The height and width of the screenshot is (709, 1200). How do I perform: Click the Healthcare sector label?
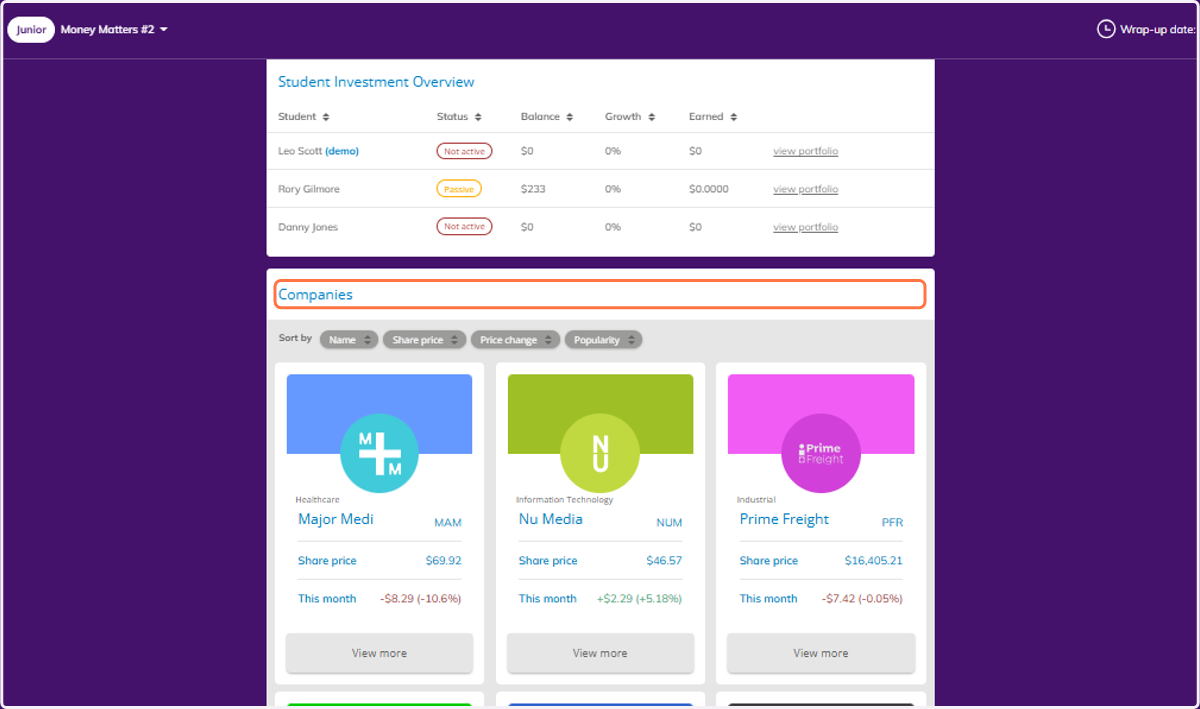[x=317, y=499]
